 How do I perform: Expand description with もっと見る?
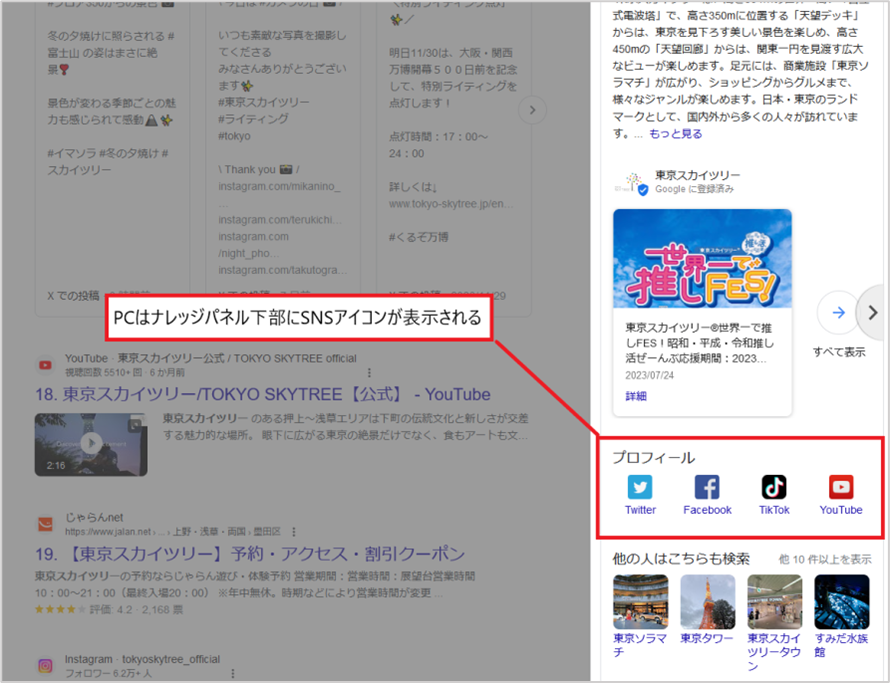click(x=675, y=133)
